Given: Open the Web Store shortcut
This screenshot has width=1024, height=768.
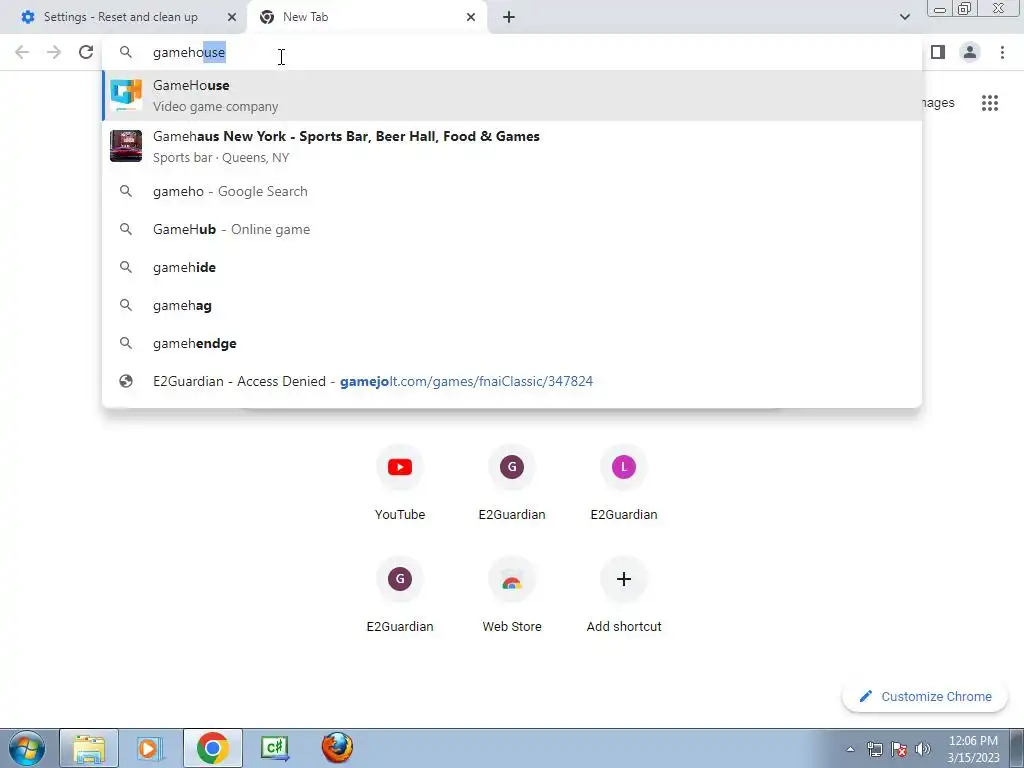Looking at the screenshot, I should point(512,594).
